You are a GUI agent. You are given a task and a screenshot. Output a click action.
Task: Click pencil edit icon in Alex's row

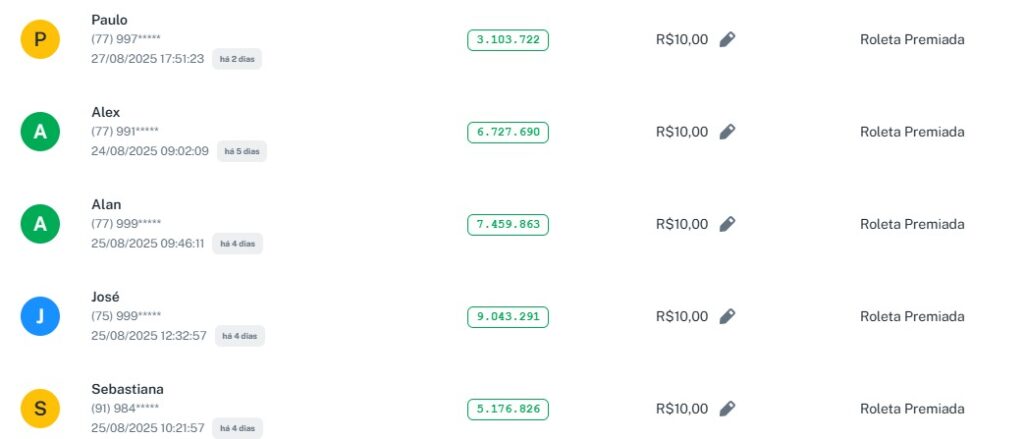point(727,132)
